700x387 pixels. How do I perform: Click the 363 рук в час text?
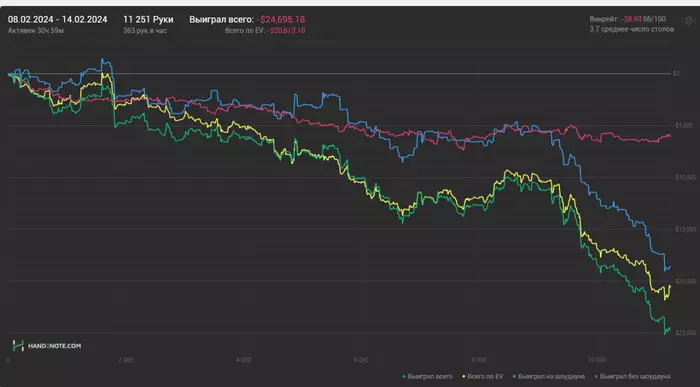[x=145, y=31]
